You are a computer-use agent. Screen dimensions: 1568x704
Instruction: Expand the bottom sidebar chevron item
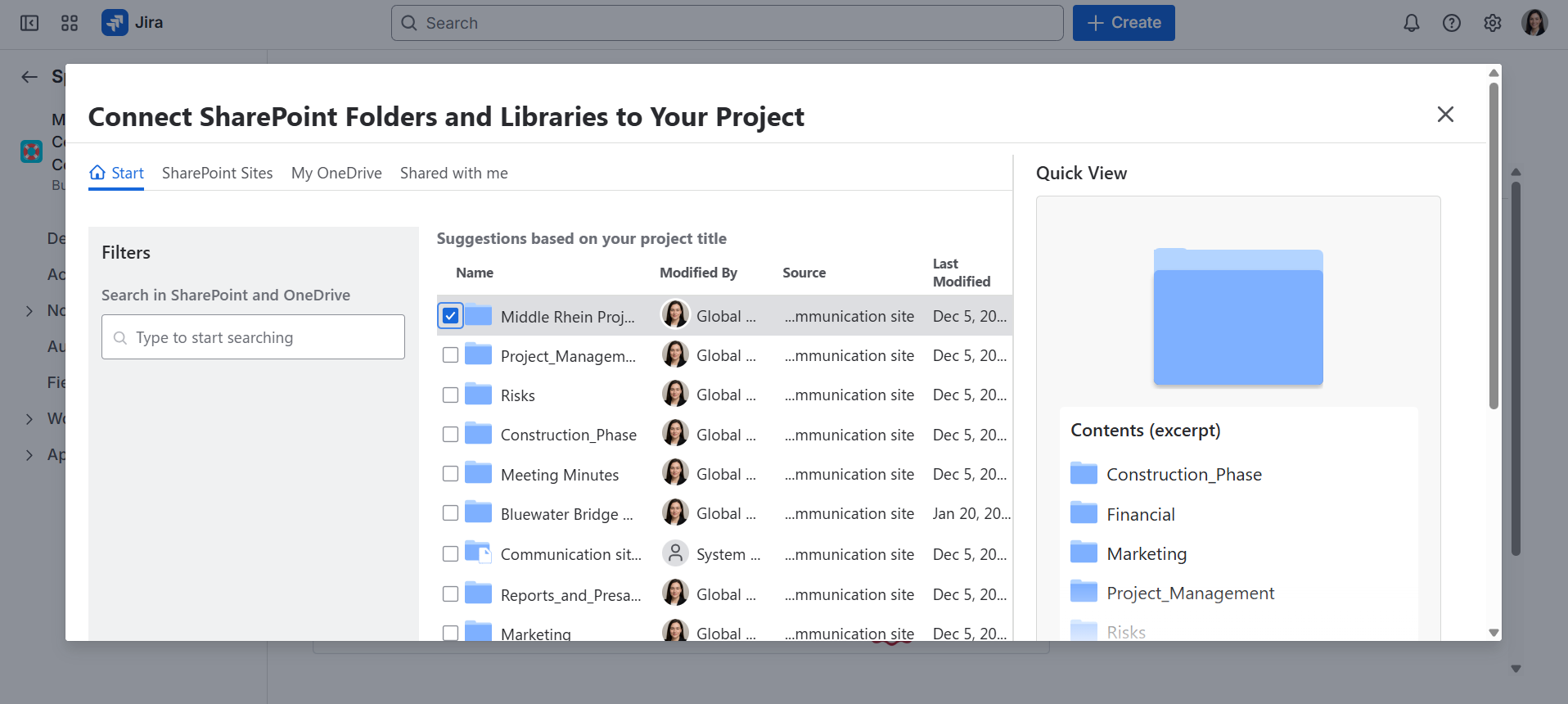click(29, 455)
